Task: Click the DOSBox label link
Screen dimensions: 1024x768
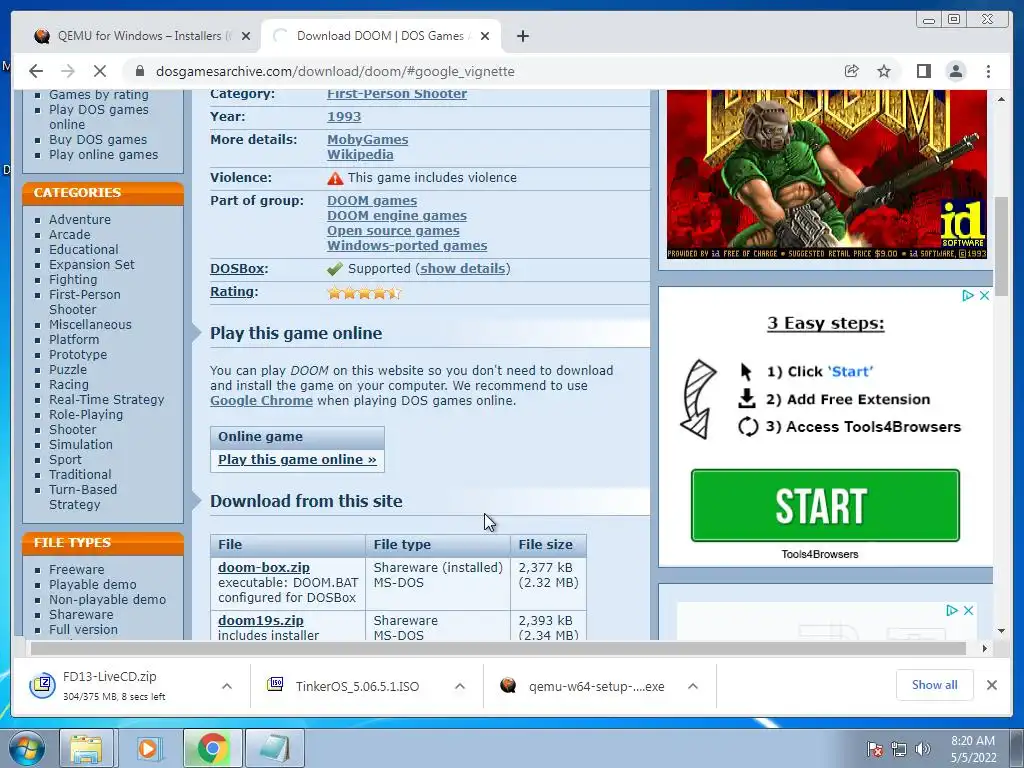Action: point(237,268)
